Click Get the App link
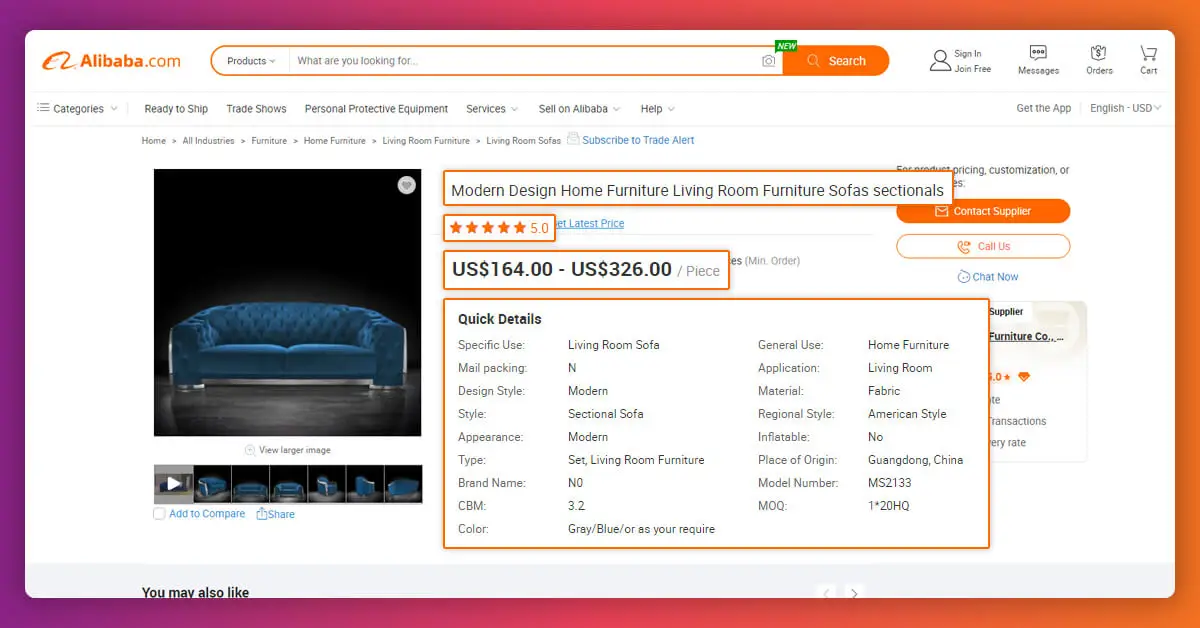The height and width of the screenshot is (628, 1200). [1043, 108]
